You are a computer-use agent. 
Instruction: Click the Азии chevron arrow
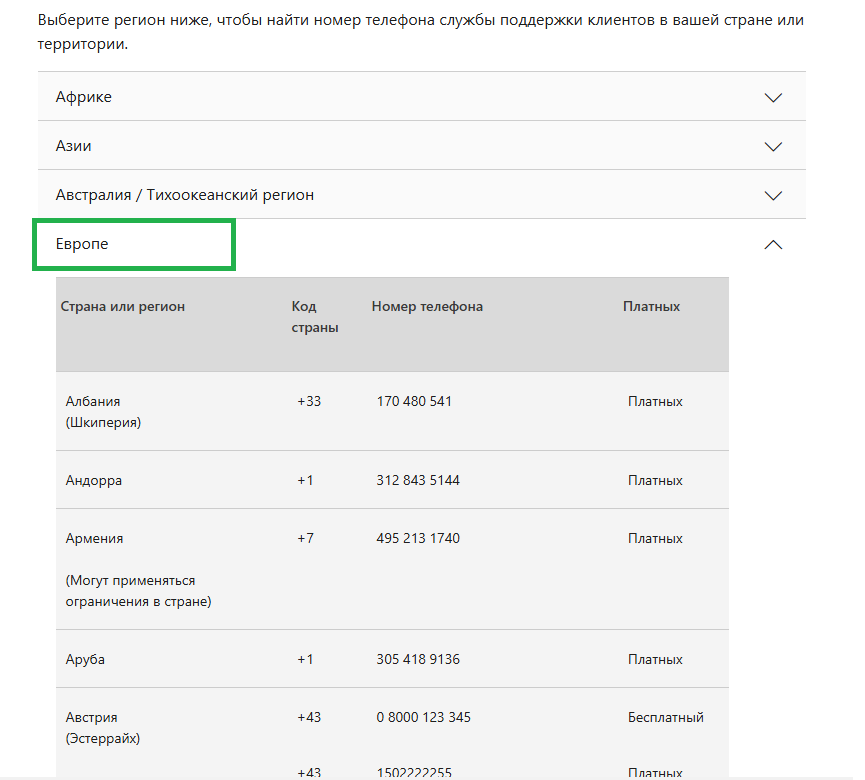[x=773, y=147]
